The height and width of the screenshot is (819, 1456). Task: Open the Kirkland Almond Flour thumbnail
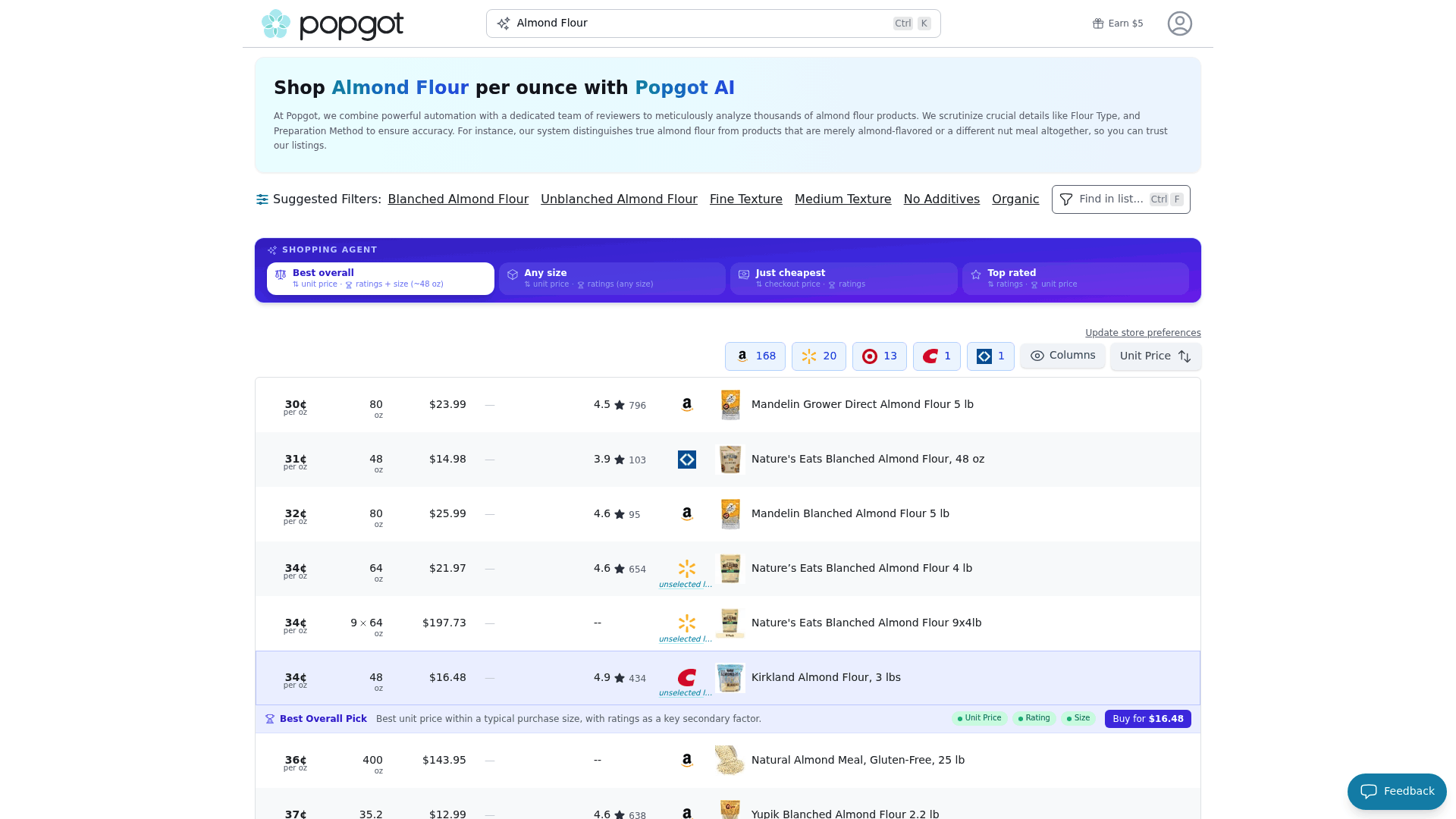click(730, 678)
